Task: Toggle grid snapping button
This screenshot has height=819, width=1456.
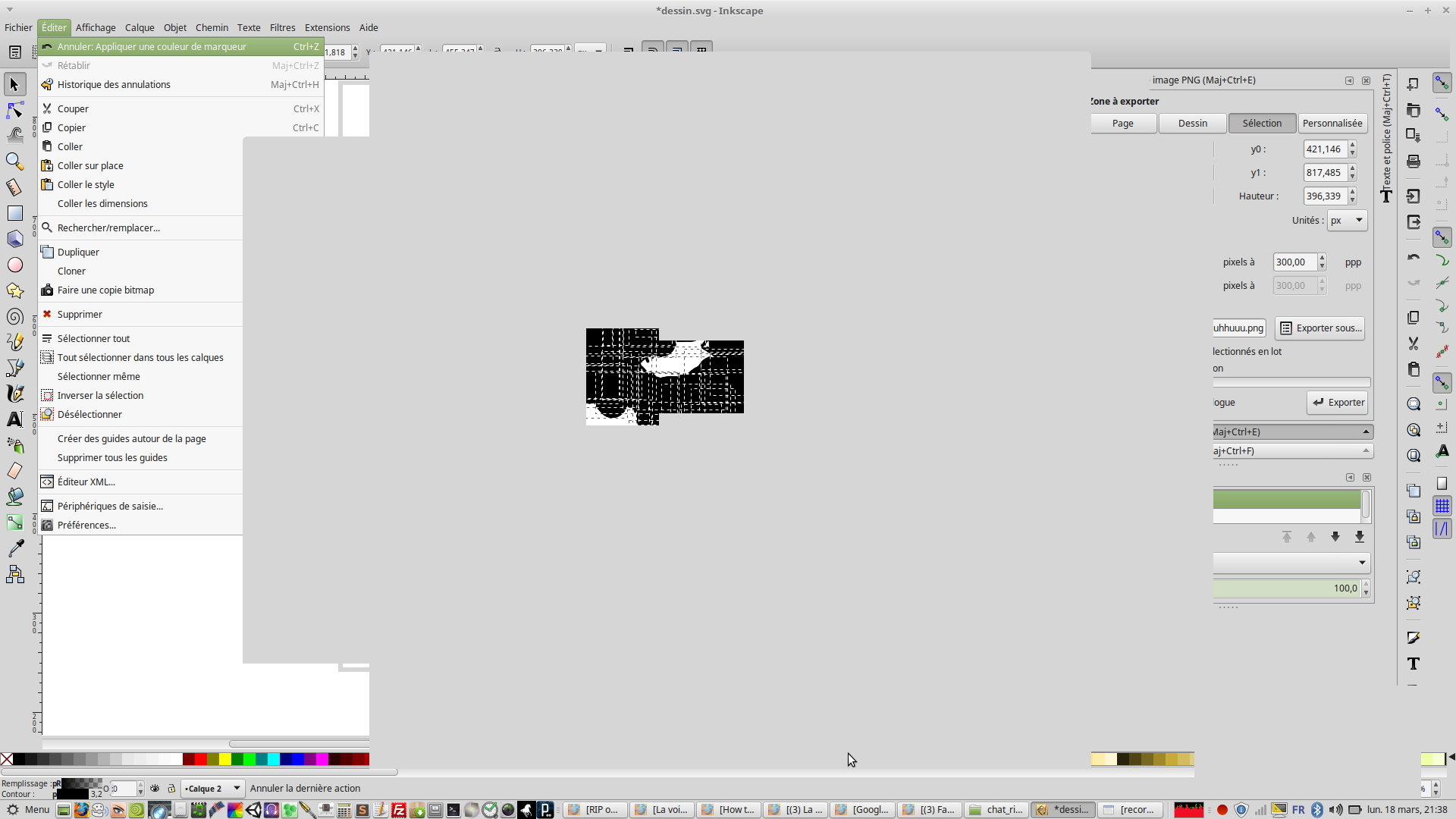Action: (x=1442, y=506)
